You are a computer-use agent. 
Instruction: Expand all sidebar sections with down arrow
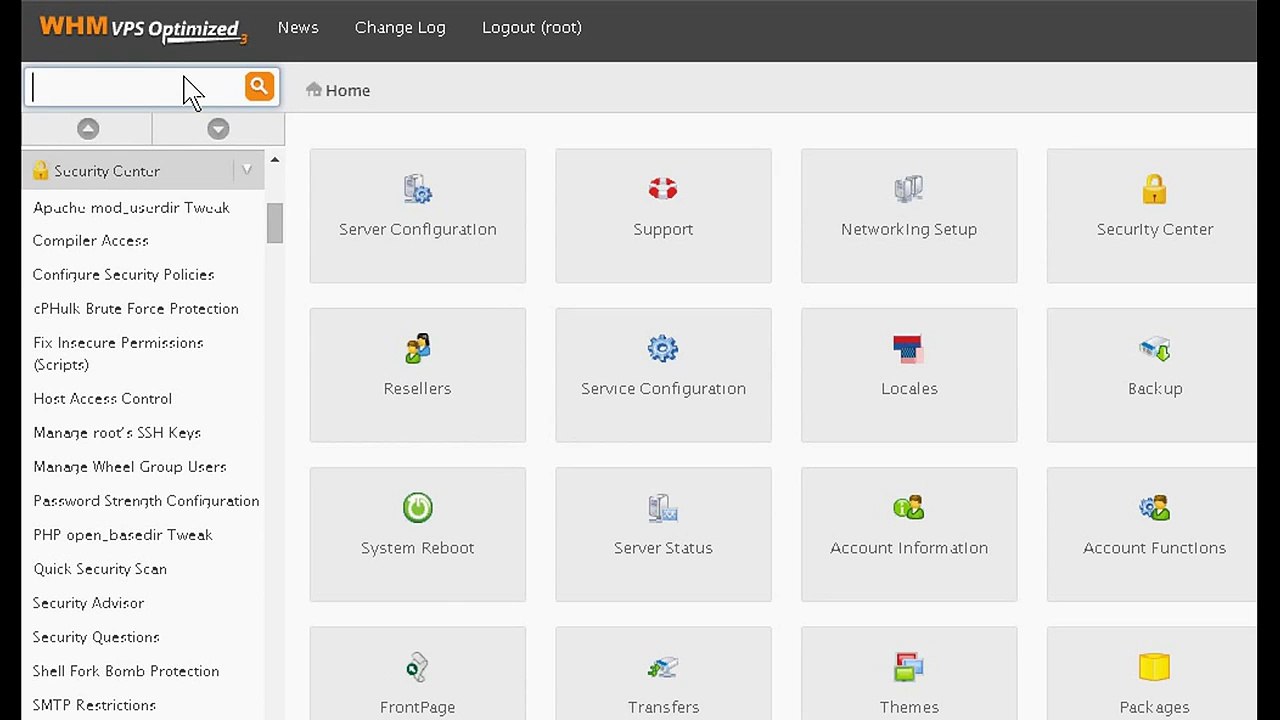(218, 129)
